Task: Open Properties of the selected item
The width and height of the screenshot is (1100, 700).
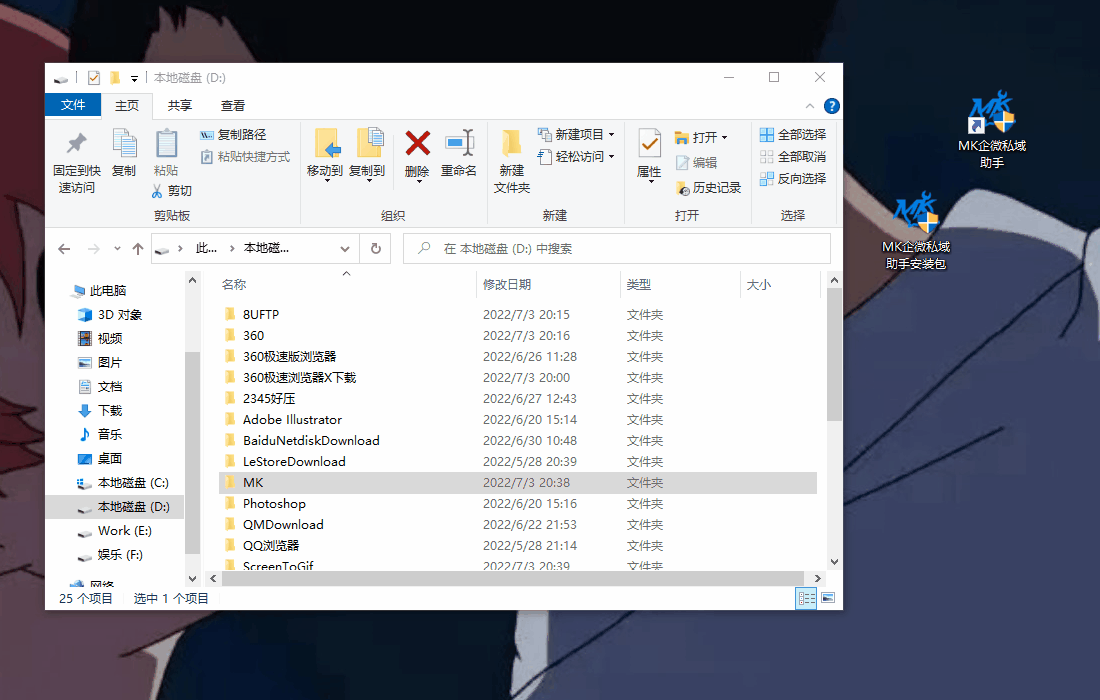Action: tap(649, 156)
